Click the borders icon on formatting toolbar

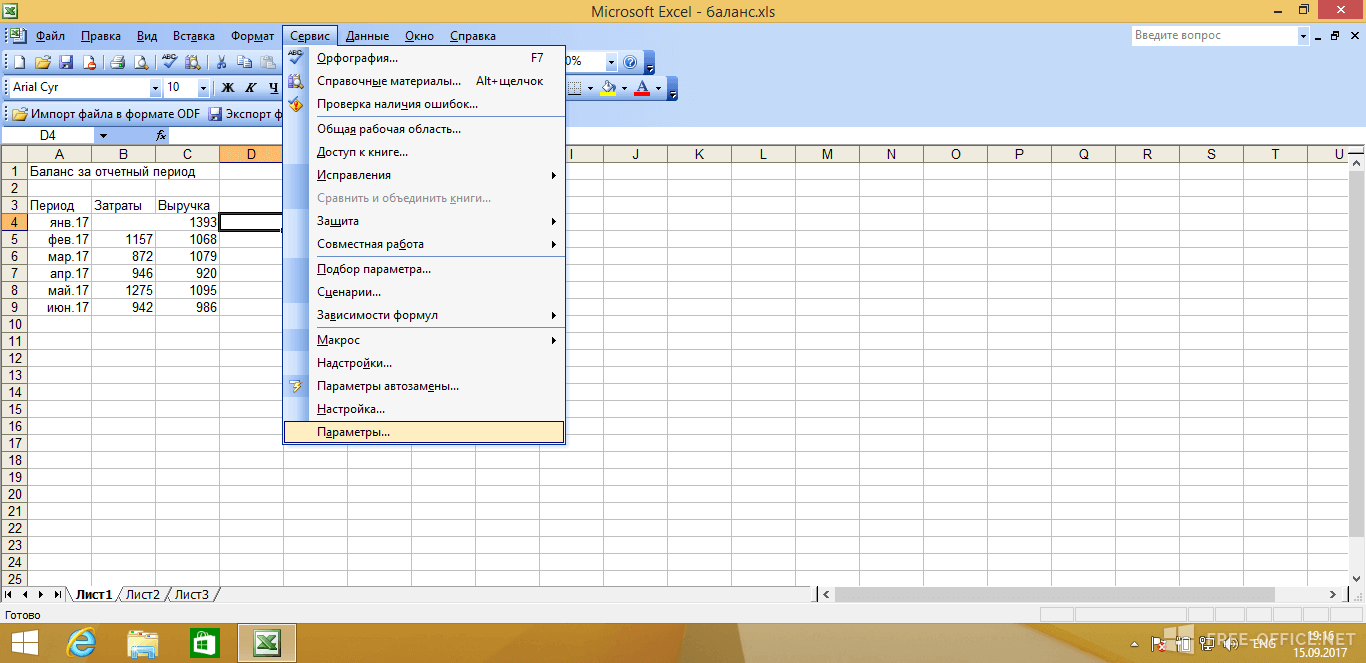(574, 88)
